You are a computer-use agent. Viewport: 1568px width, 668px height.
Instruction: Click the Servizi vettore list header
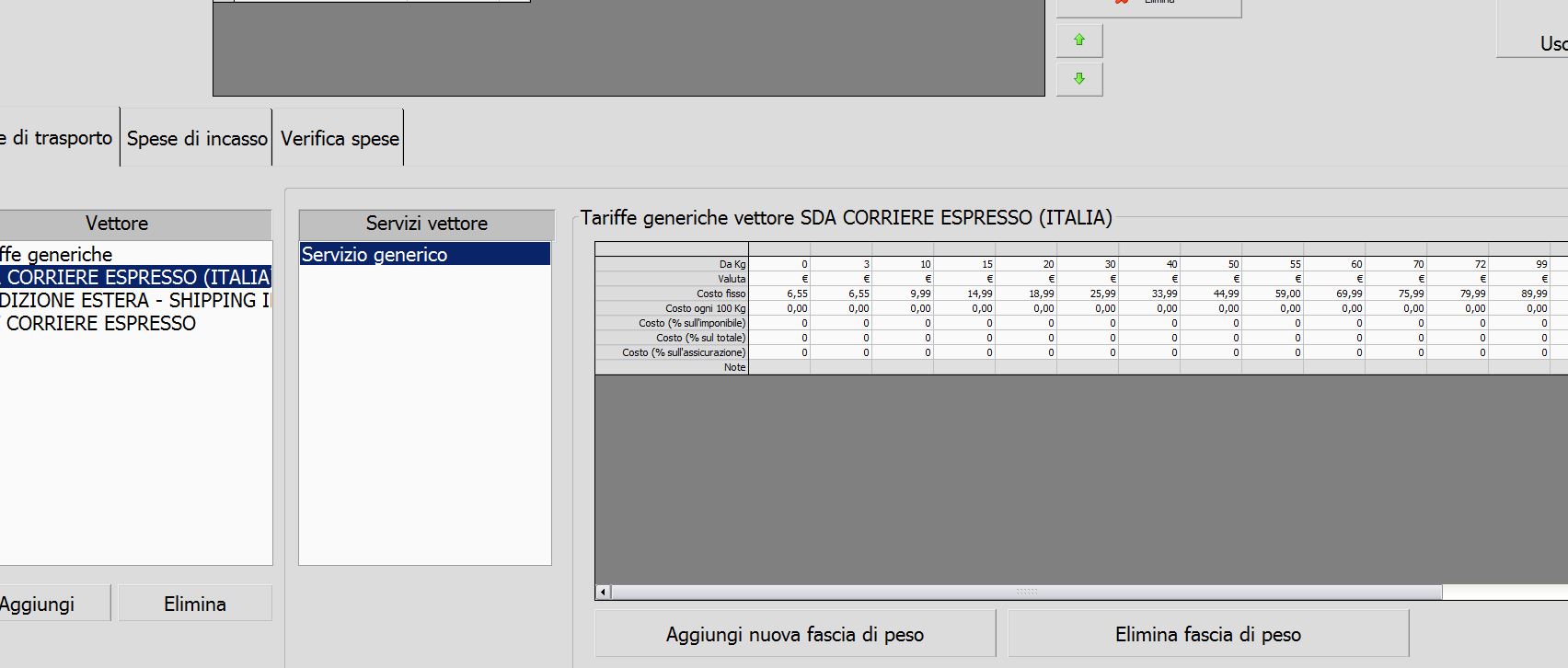427,224
